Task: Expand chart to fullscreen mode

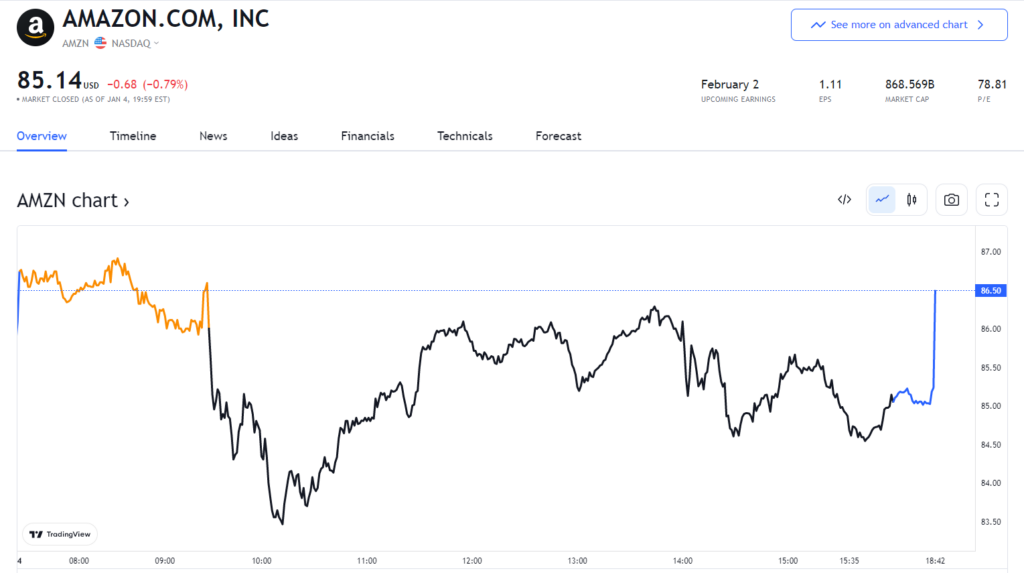Action: 991,200
